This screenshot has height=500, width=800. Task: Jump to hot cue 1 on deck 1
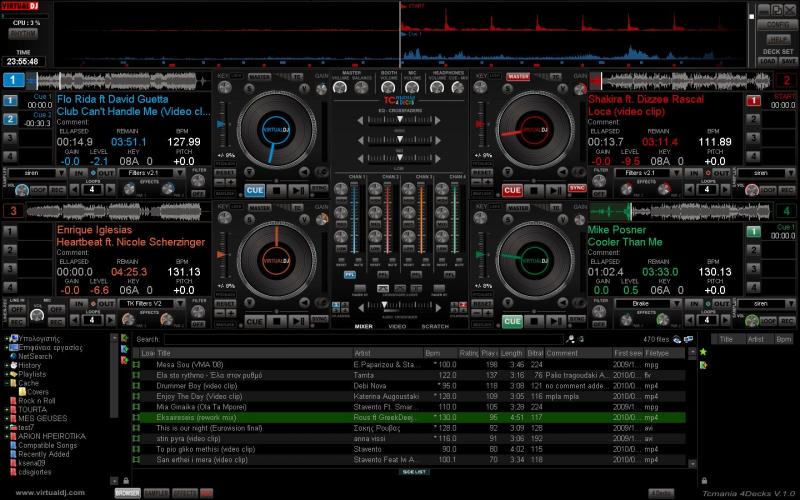[x=10, y=101]
